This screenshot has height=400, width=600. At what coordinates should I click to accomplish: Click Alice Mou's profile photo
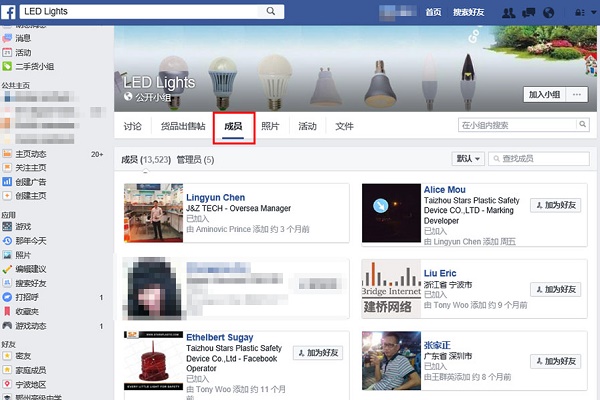click(x=391, y=213)
